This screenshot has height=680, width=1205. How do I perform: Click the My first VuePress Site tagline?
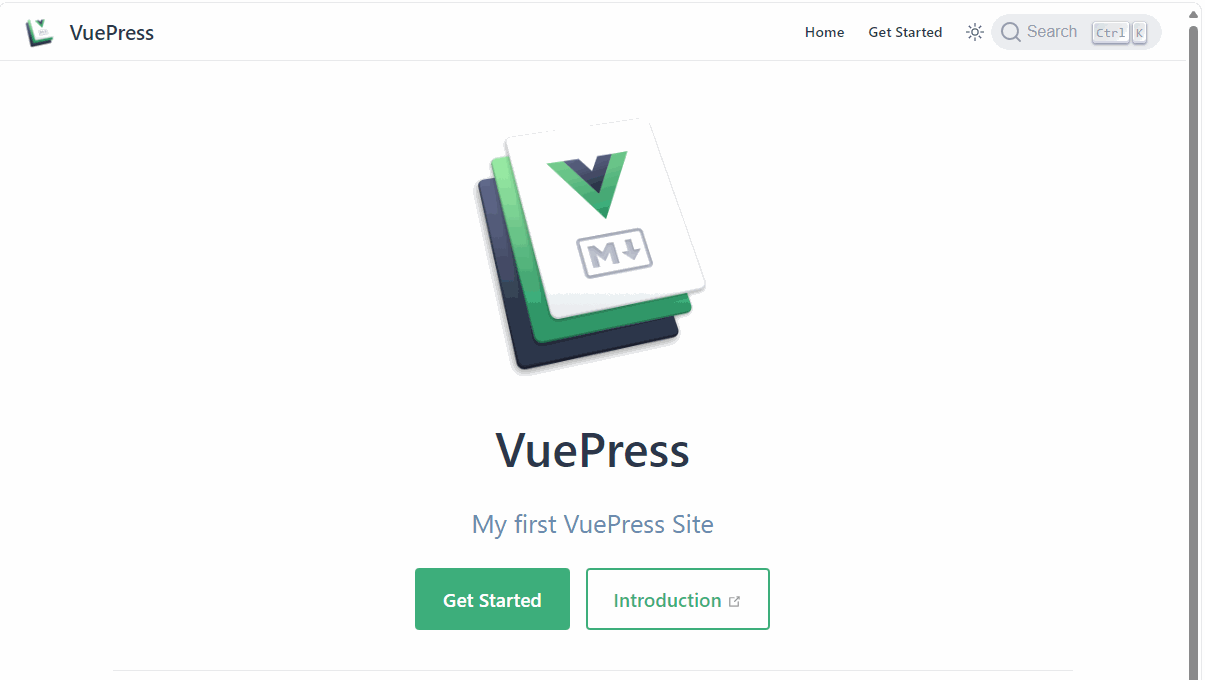click(593, 524)
